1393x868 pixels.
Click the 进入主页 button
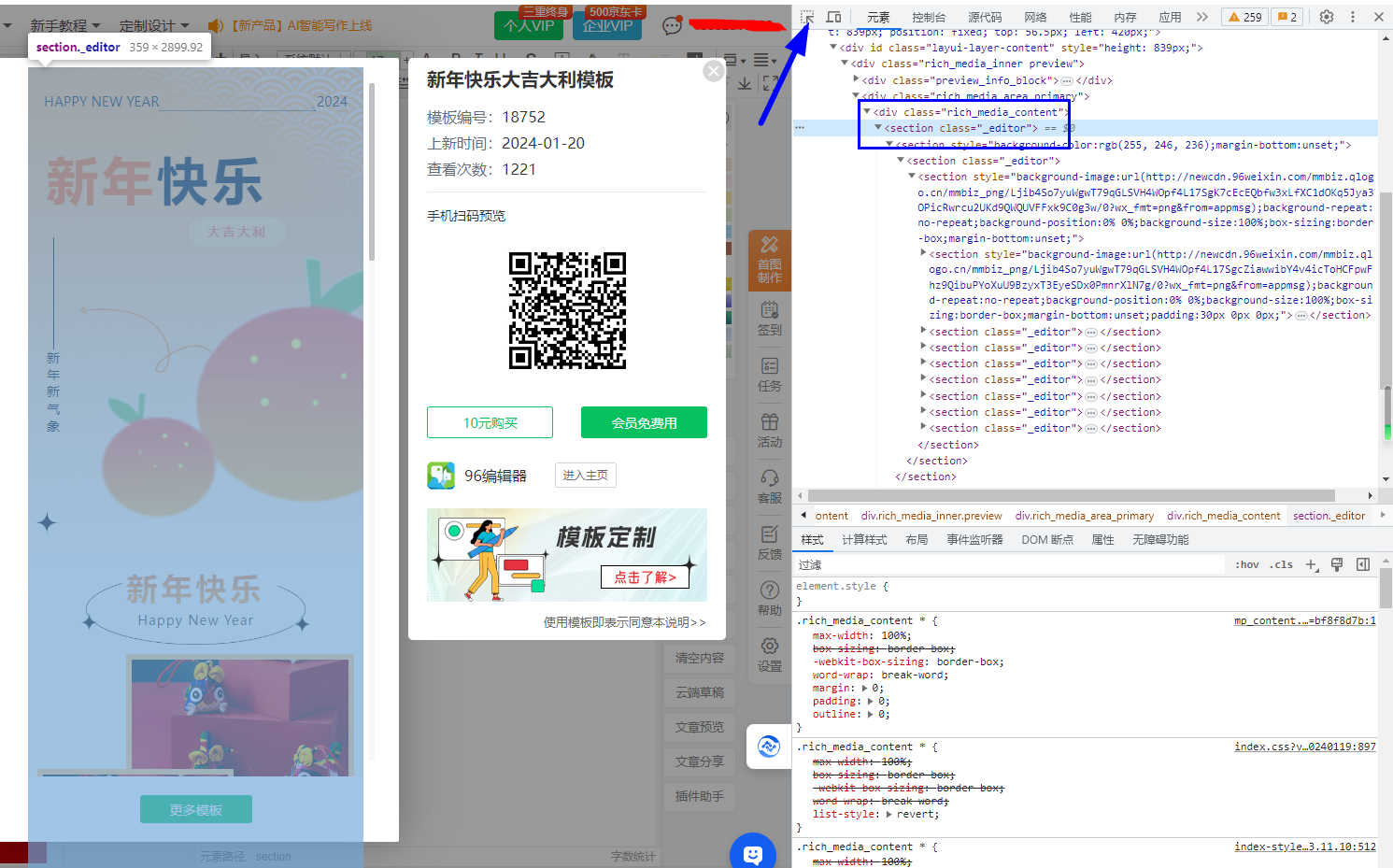click(x=585, y=476)
